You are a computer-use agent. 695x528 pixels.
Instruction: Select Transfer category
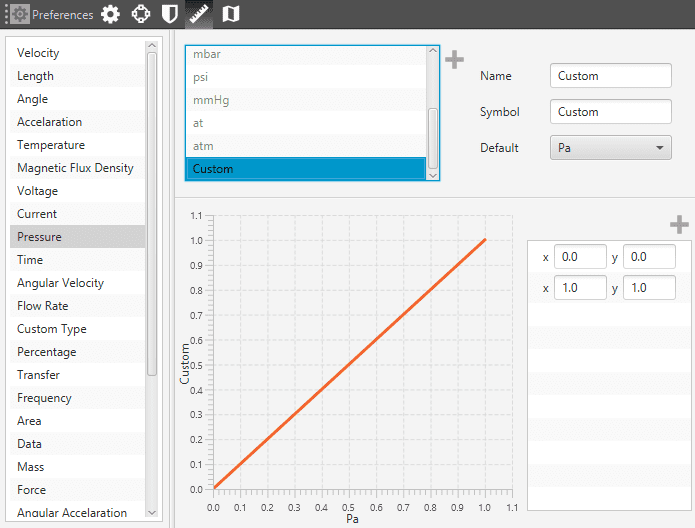point(78,375)
